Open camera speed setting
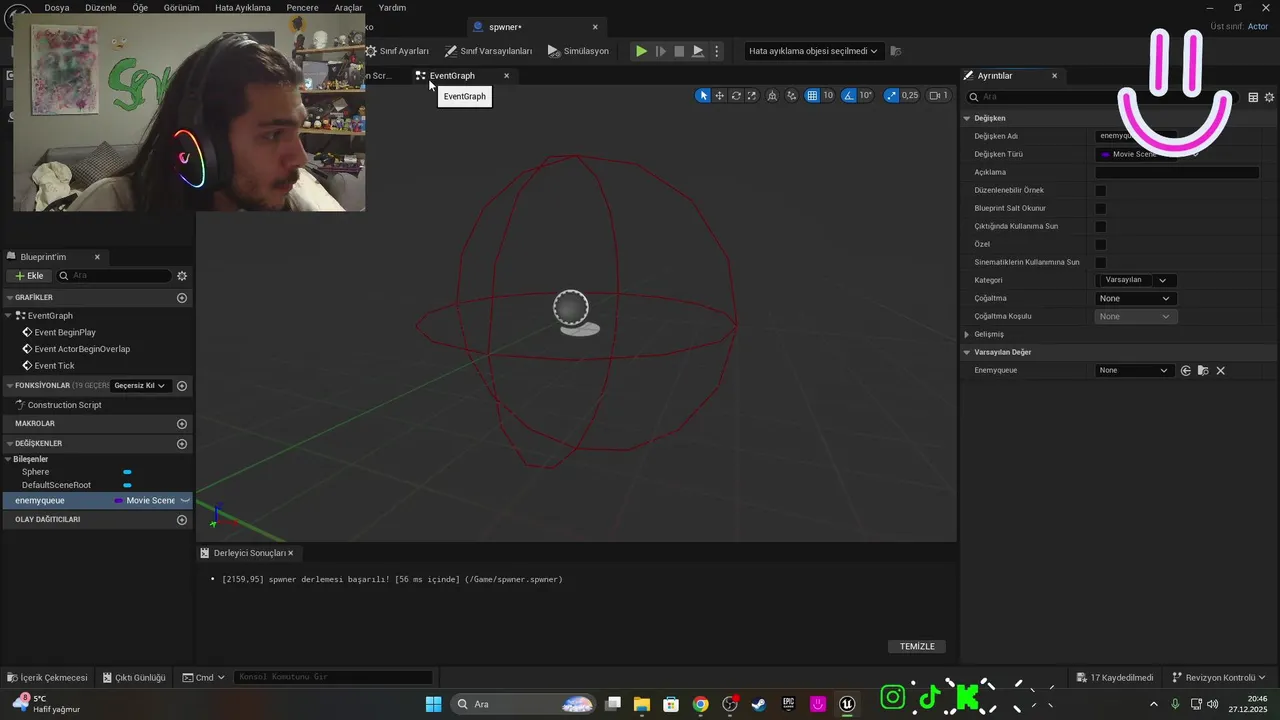Viewport: 1280px width, 720px height. click(938, 96)
